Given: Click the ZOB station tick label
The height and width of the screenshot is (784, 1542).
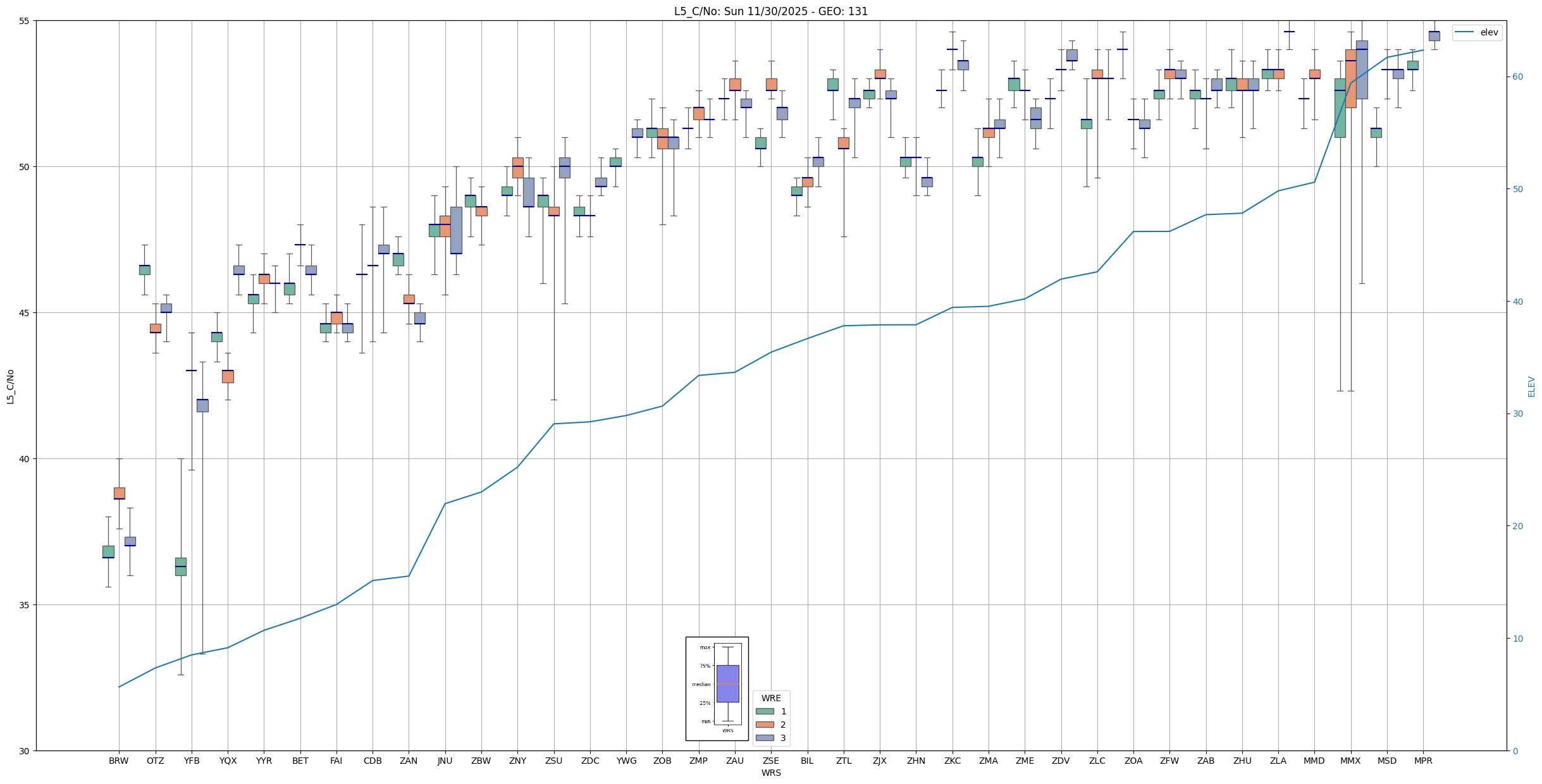Looking at the screenshot, I should pyautogui.click(x=662, y=761).
